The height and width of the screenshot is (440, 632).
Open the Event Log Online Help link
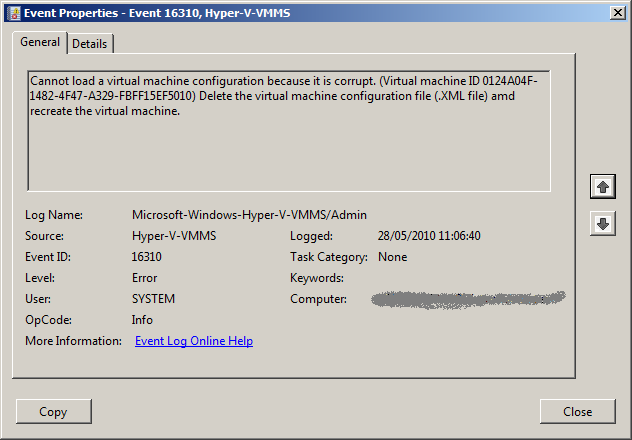193,341
